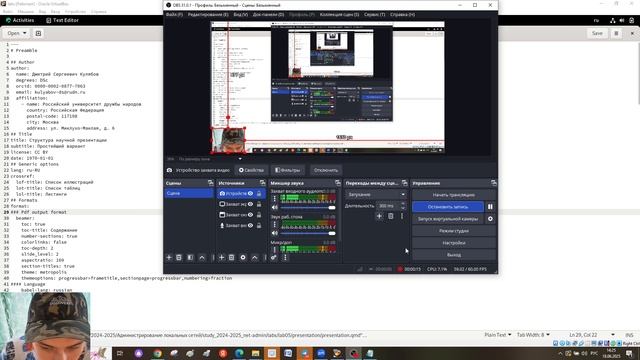Undock the Sources panel icon
The image size is (640, 360).
262,183
